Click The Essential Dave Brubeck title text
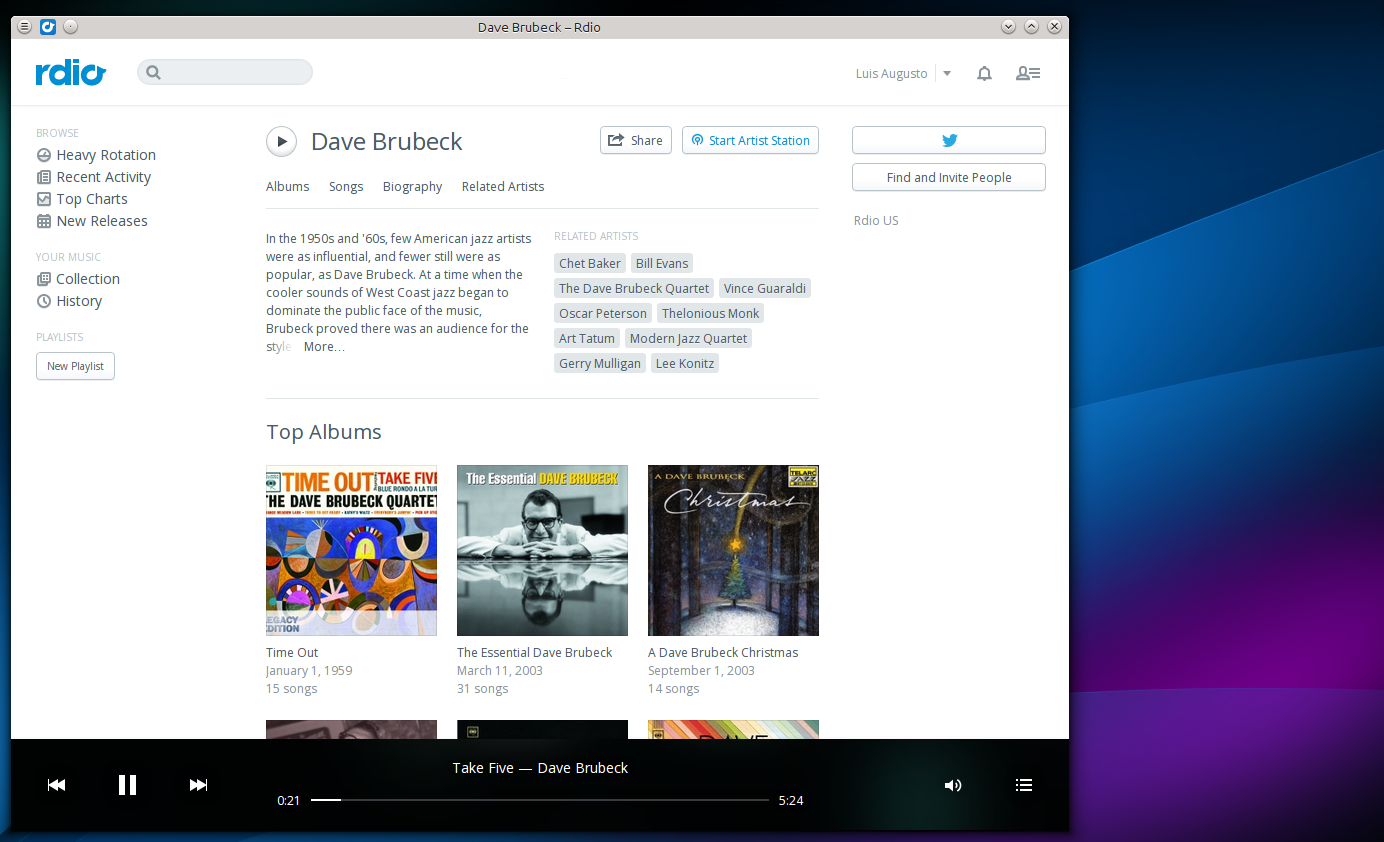 click(534, 653)
